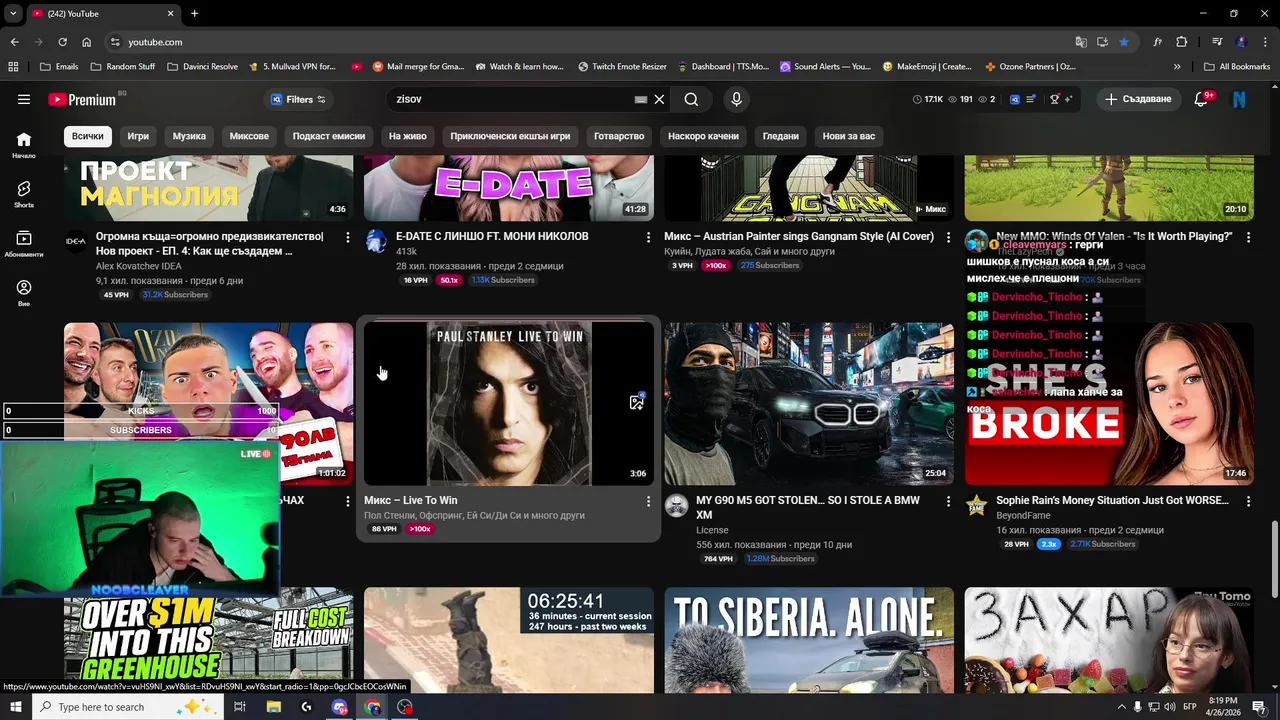Open the Вие profile sidebar item

(24, 292)
